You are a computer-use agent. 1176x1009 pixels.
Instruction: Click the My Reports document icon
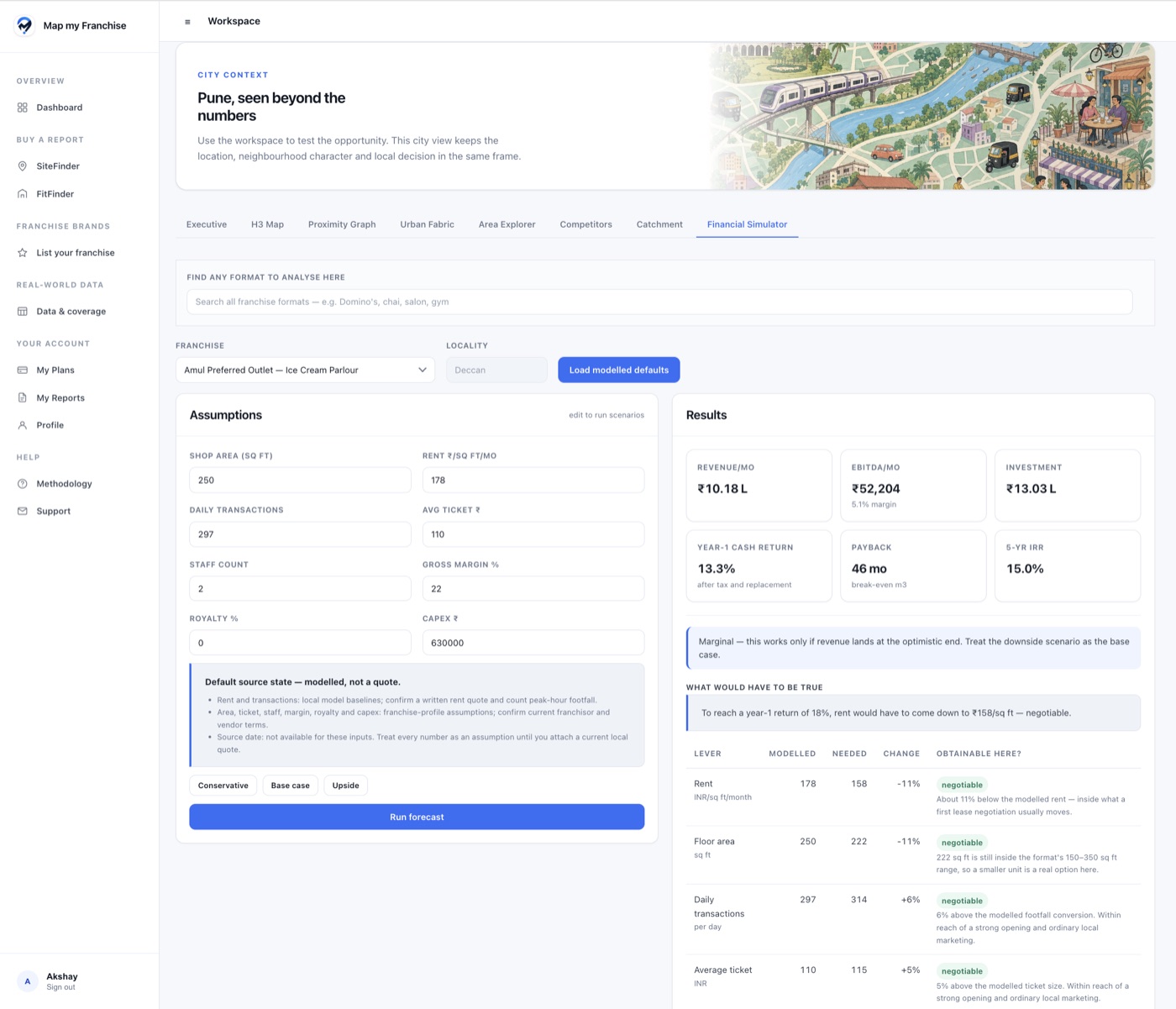coord(23,397)
